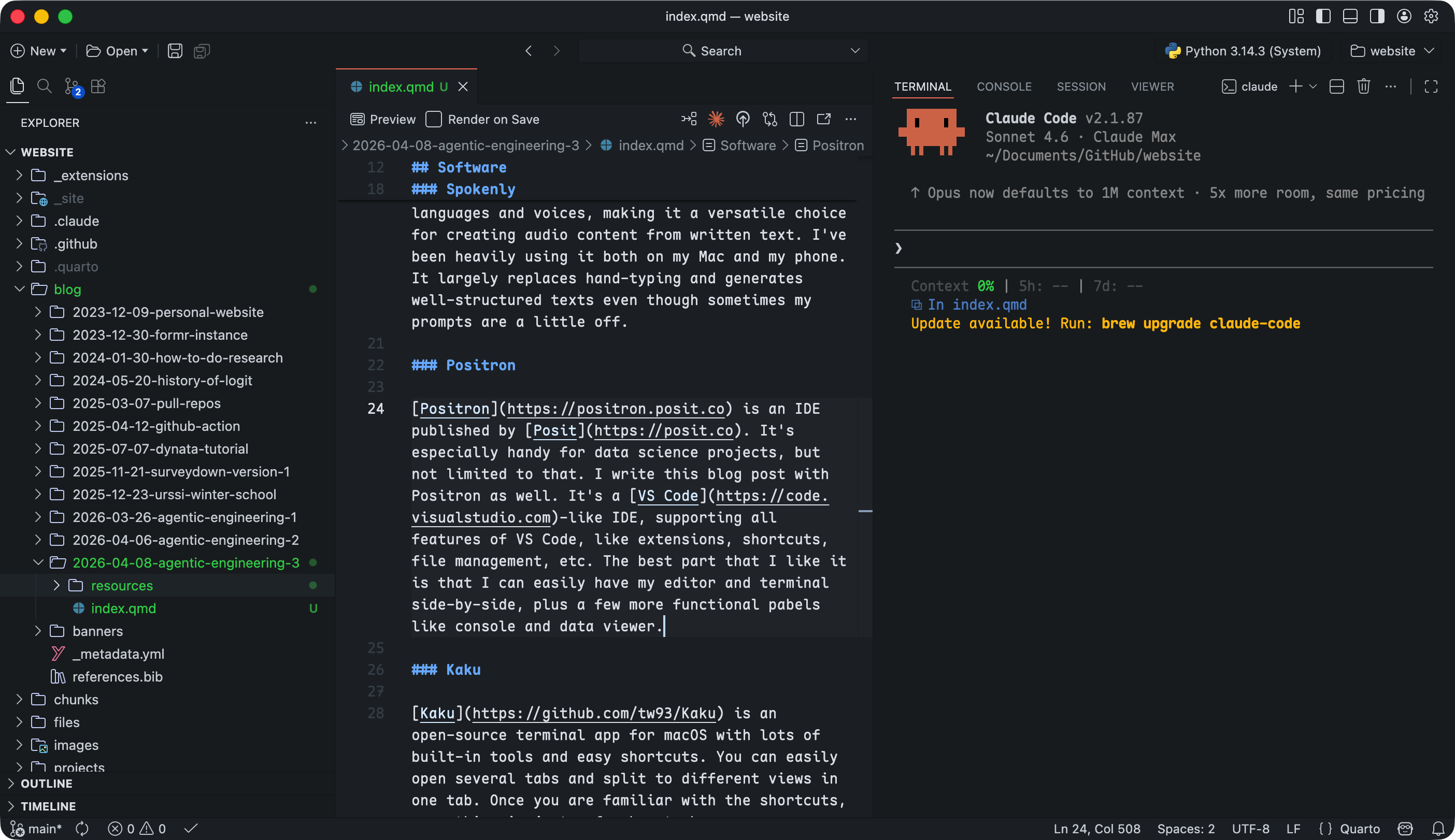
Task: Click the Save file icon in toolbar
Action: (x=175, y=51)
